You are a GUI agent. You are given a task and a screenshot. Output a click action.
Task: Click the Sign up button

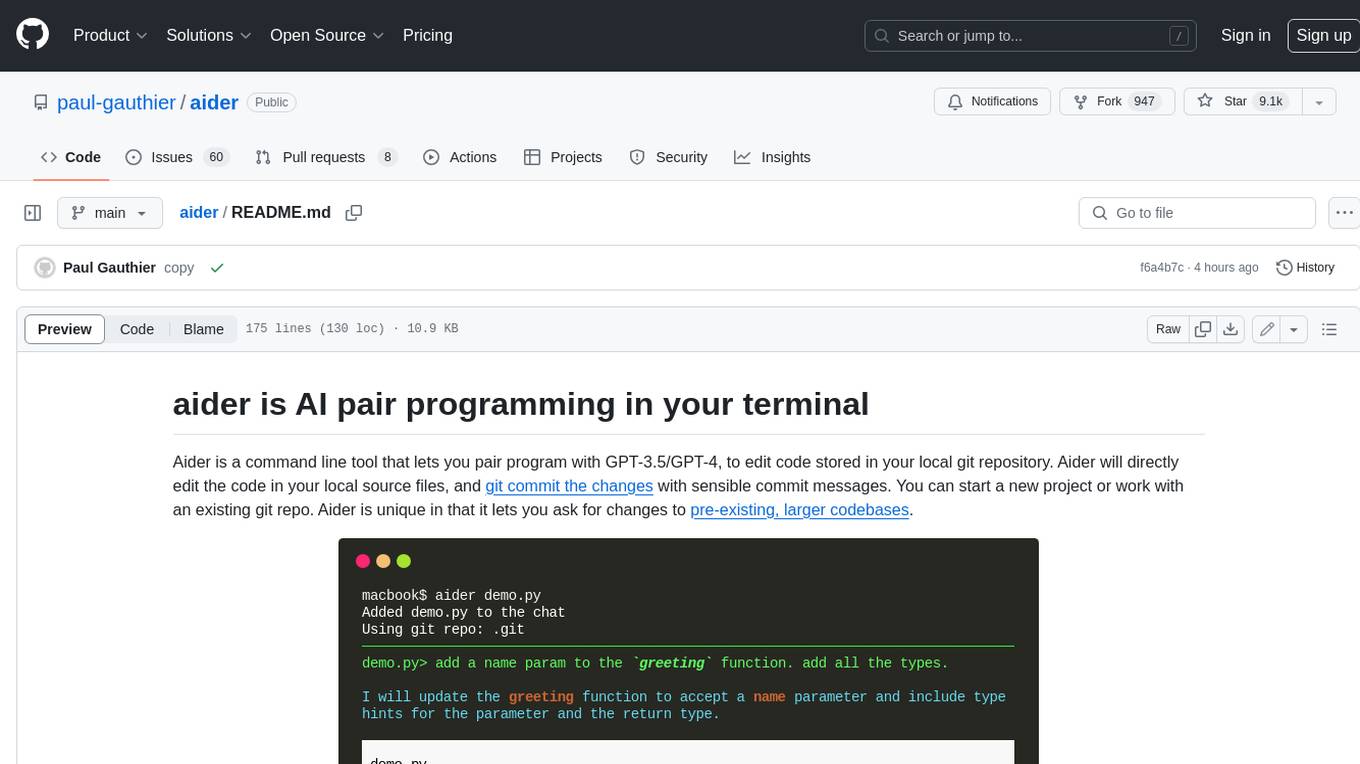[x=1323, y=35]
